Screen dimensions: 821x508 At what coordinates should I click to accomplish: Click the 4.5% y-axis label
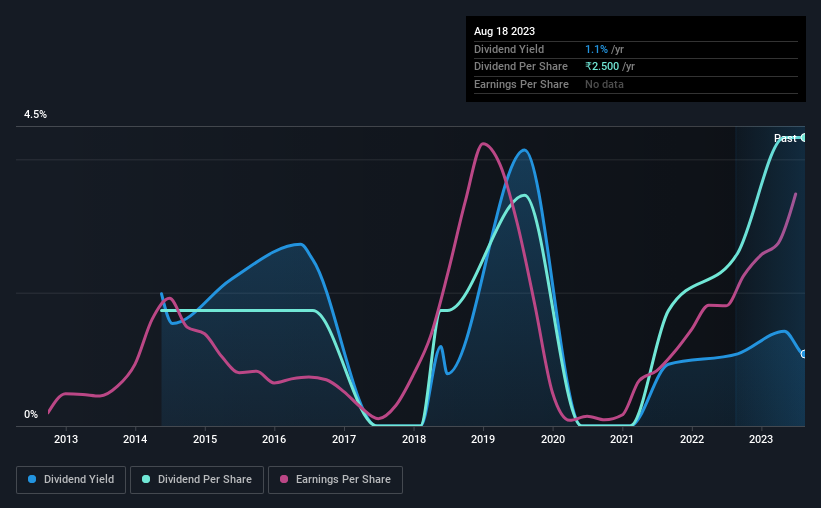point(35,114)
